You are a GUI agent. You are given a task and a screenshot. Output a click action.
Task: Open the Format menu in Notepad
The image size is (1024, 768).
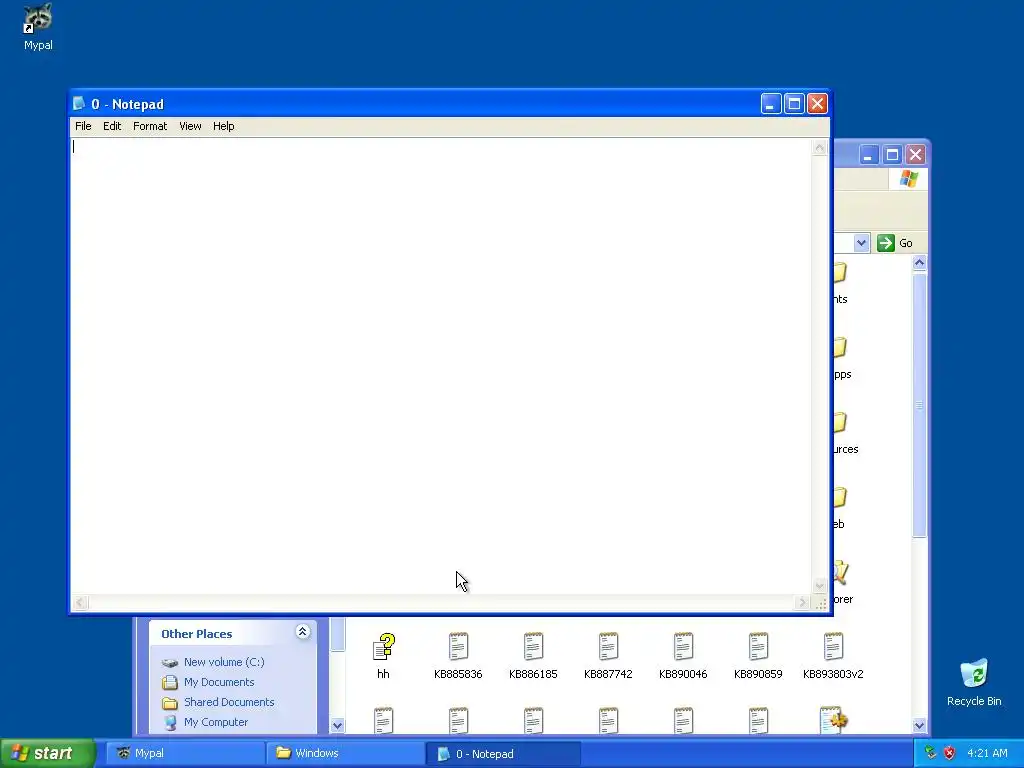tap(150, 126)
